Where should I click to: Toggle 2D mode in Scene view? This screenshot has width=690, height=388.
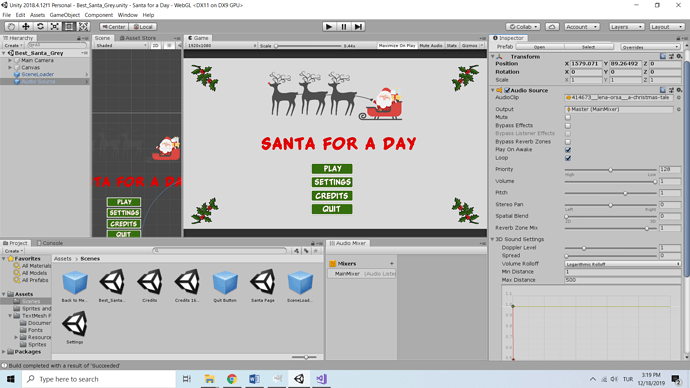(155, 45)
